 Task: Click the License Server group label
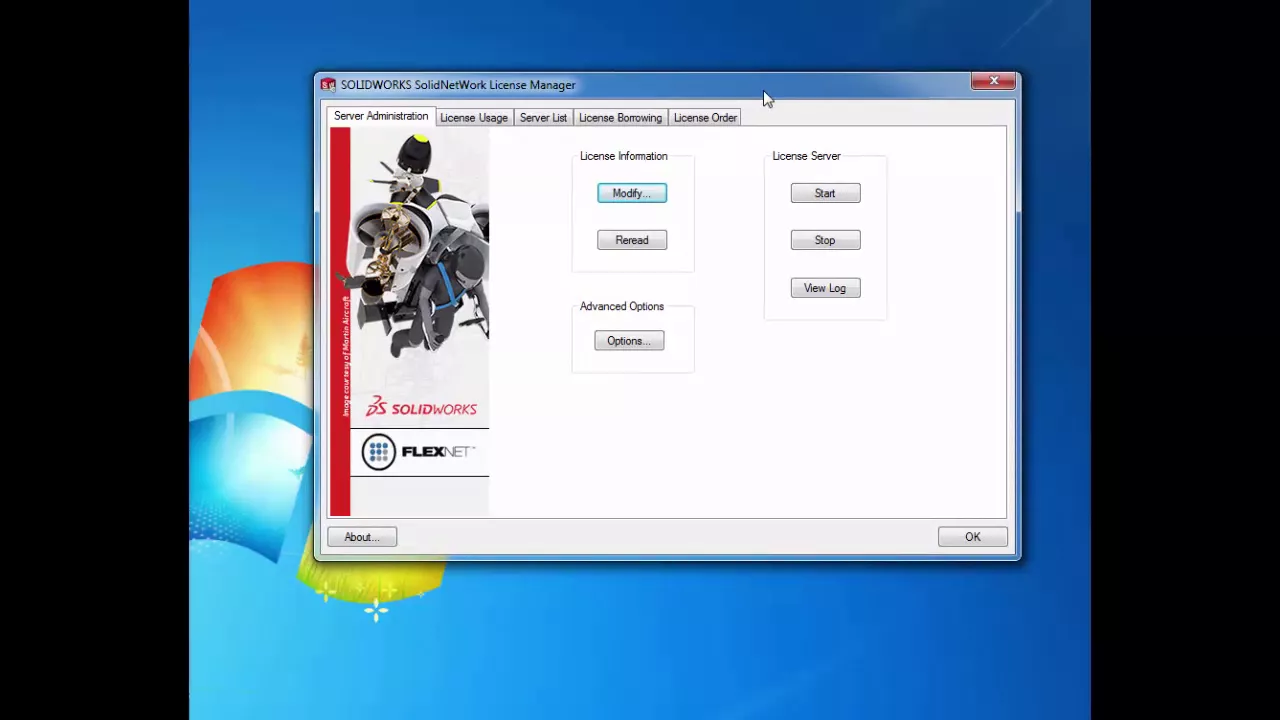click(806, 156)
